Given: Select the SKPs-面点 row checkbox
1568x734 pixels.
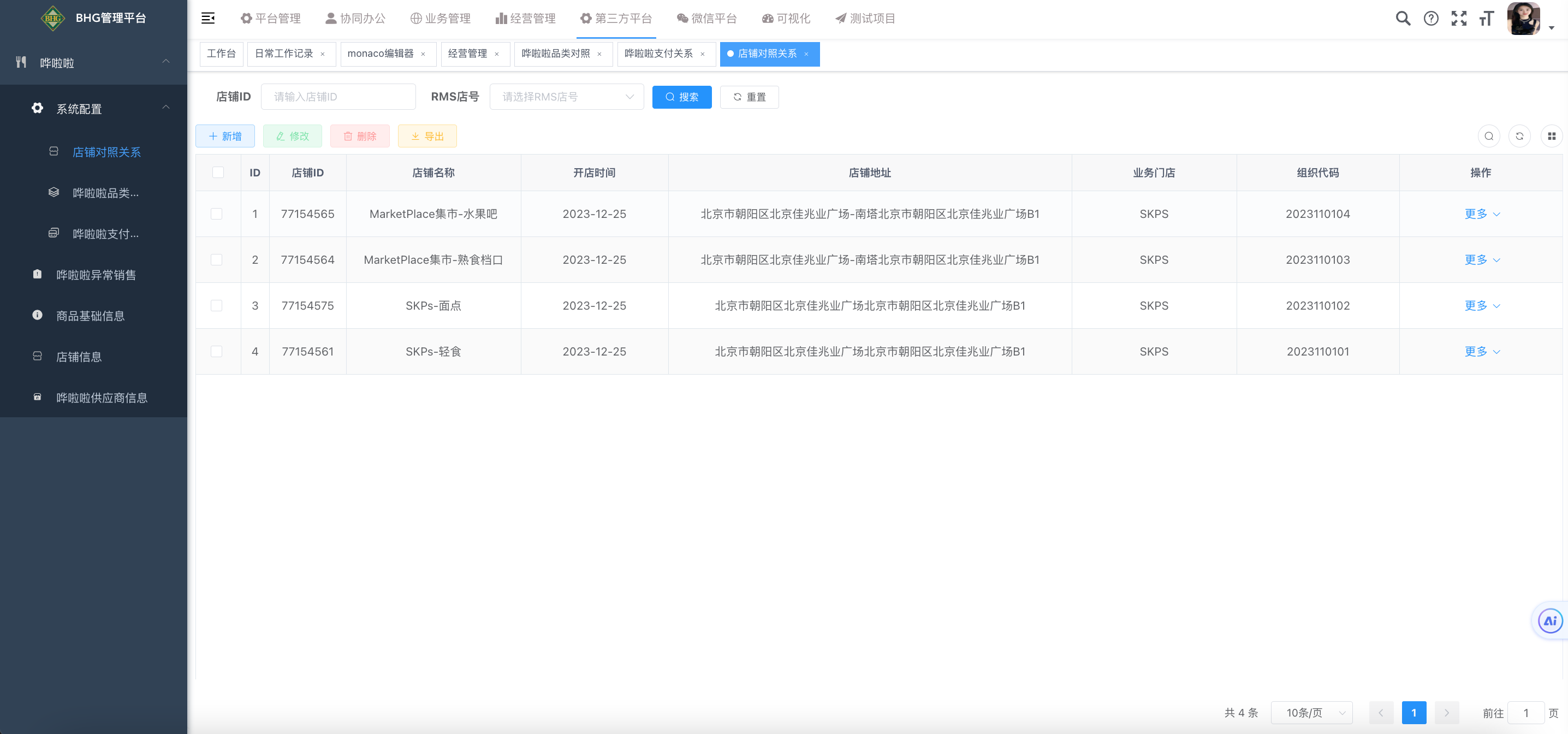Looking at the screenshot, I should point(217,305).
